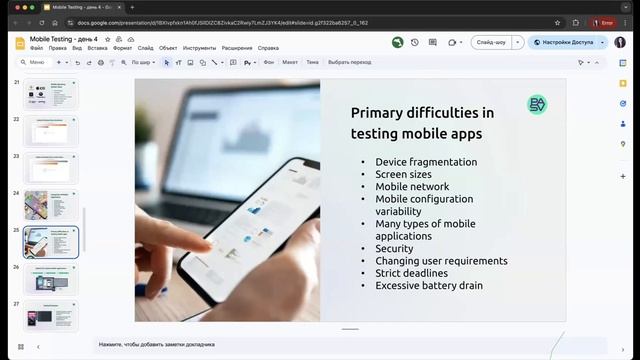640x360 pixels.
Task: Hide the menus with up chevron
Action: [597, 62]
